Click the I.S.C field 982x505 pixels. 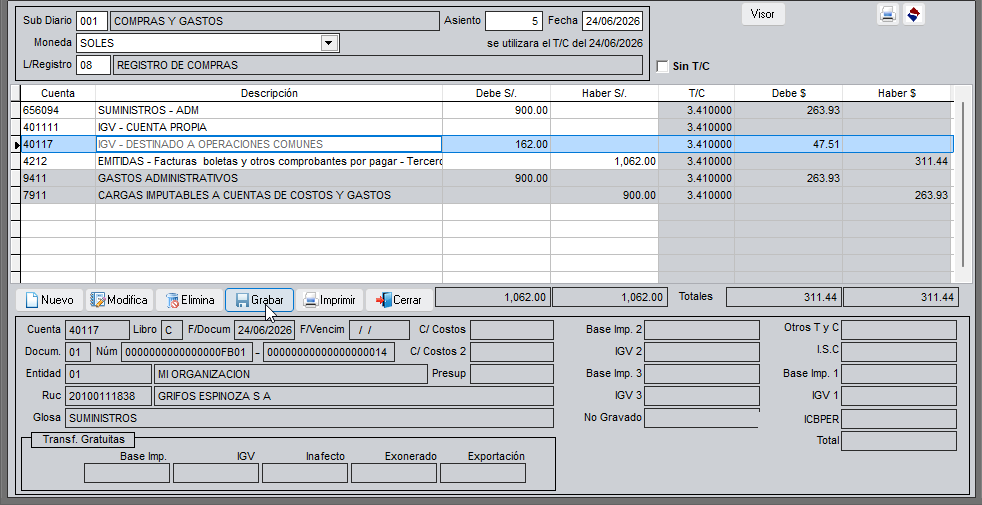(899, 352)
